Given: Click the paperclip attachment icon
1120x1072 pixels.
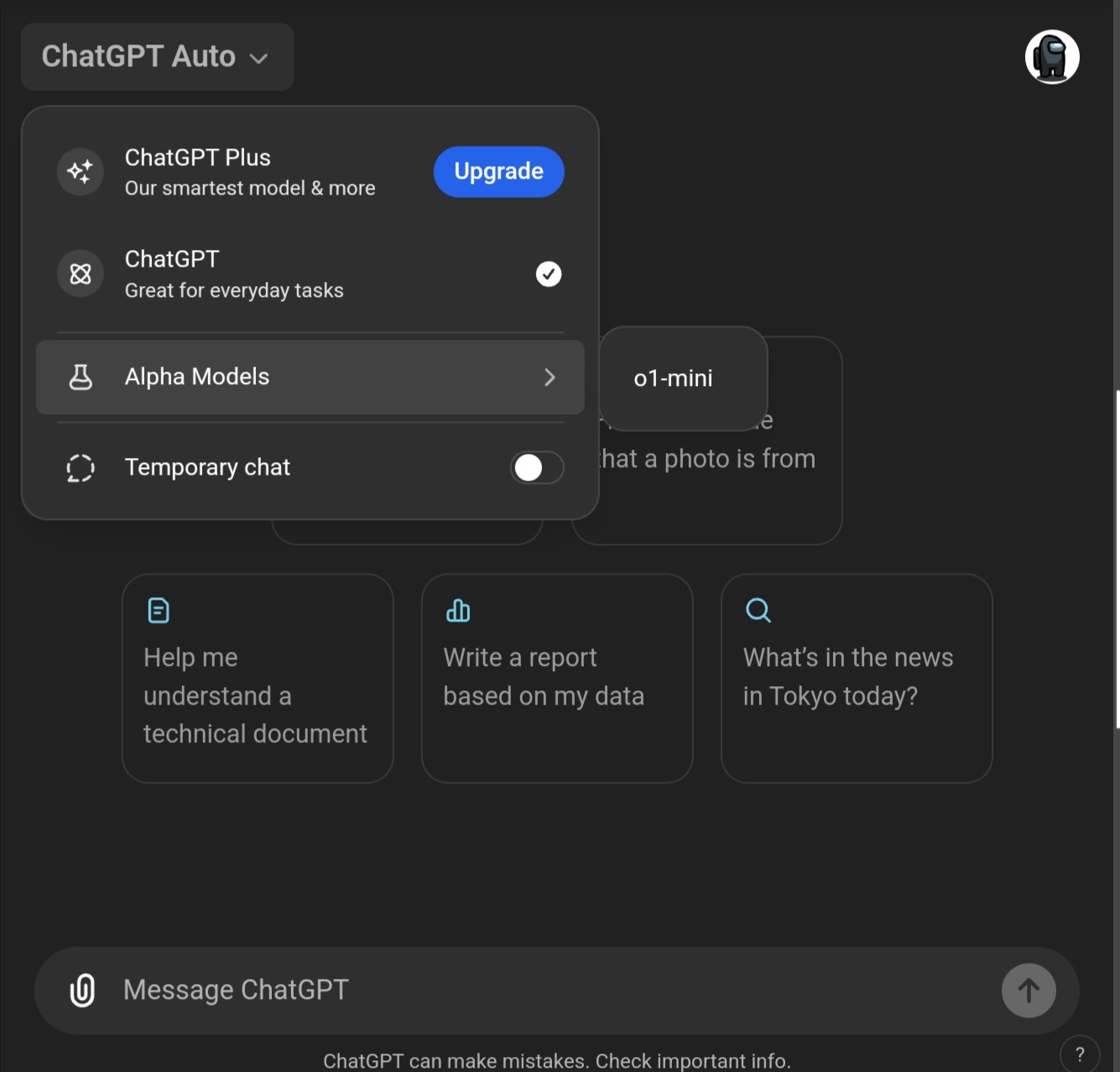Looking at the screenshot, I should pos(83,990).
